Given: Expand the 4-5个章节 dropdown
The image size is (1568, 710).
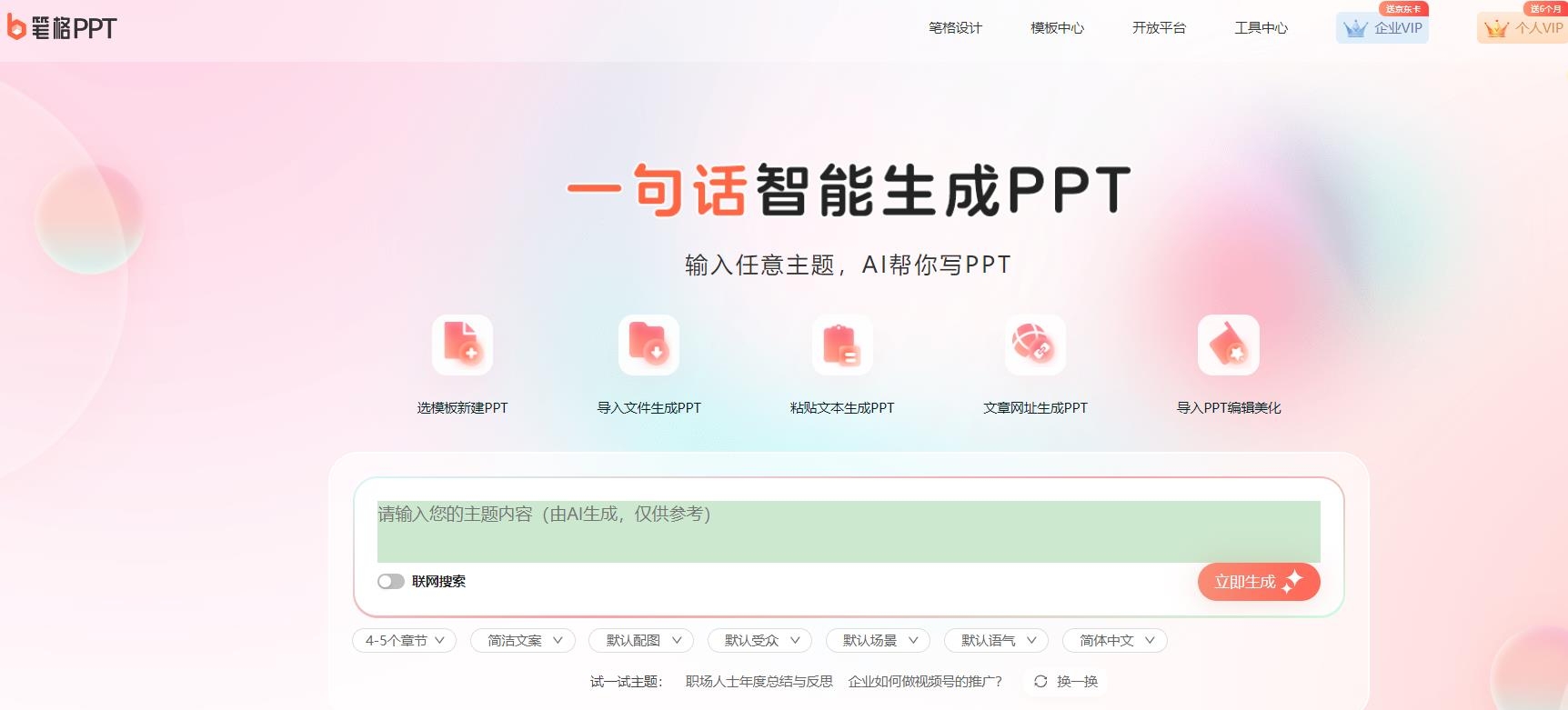Looking at the screenshot, I should [404, 640].
